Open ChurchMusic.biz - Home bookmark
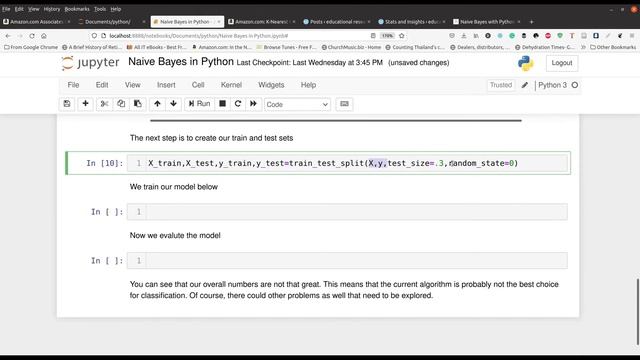 pyautogui.click(x=351, y=47)
